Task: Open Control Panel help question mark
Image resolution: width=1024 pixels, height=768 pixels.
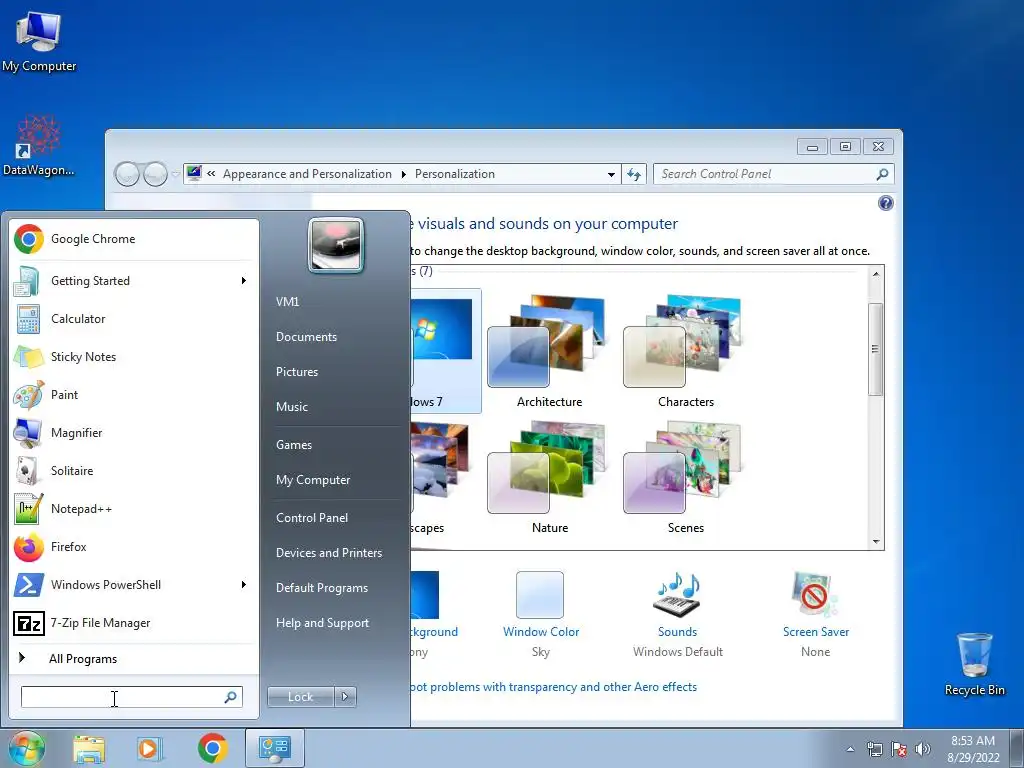Action: [886, 203]
